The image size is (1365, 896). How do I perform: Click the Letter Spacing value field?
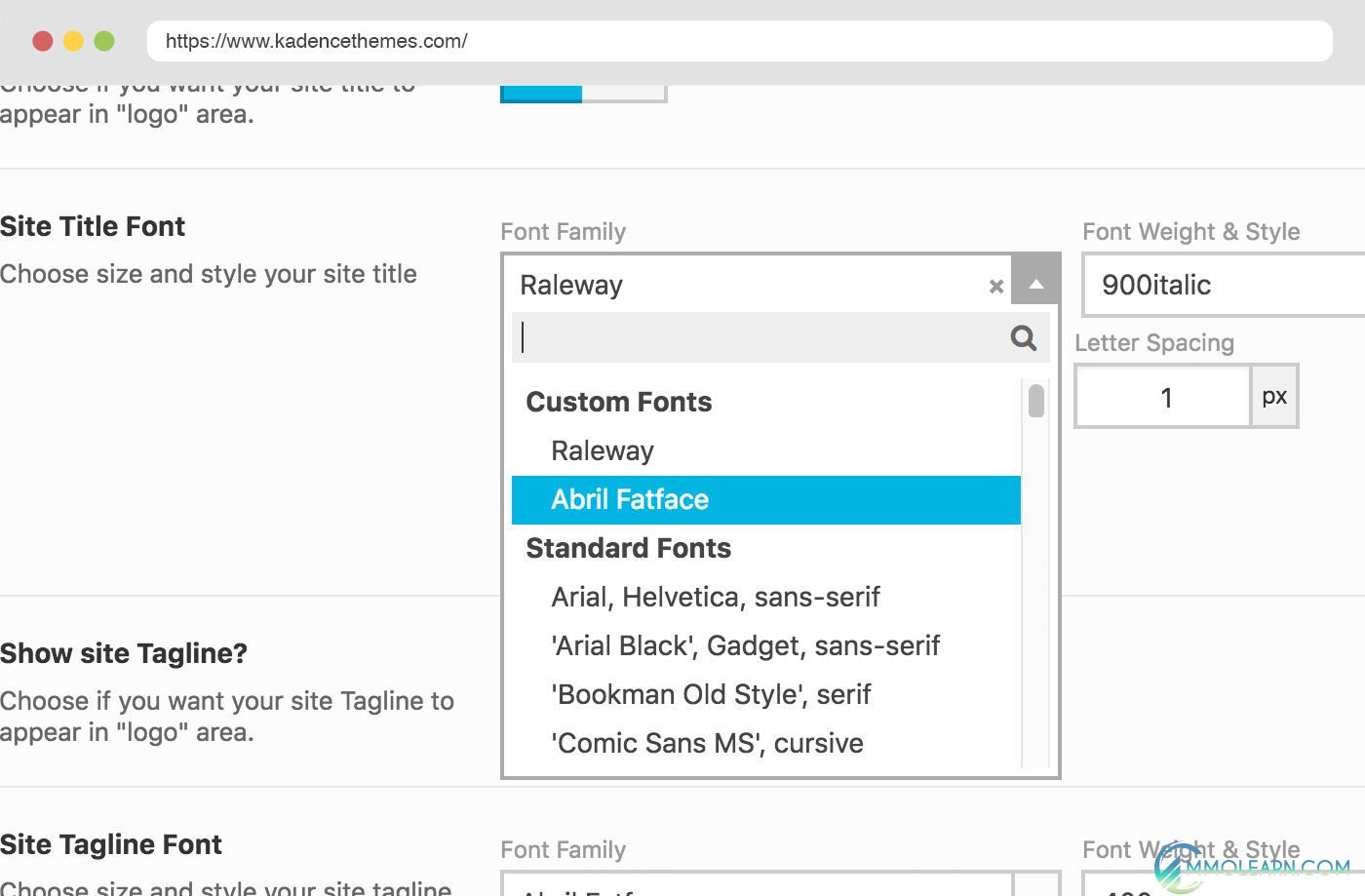point(1163,397)
